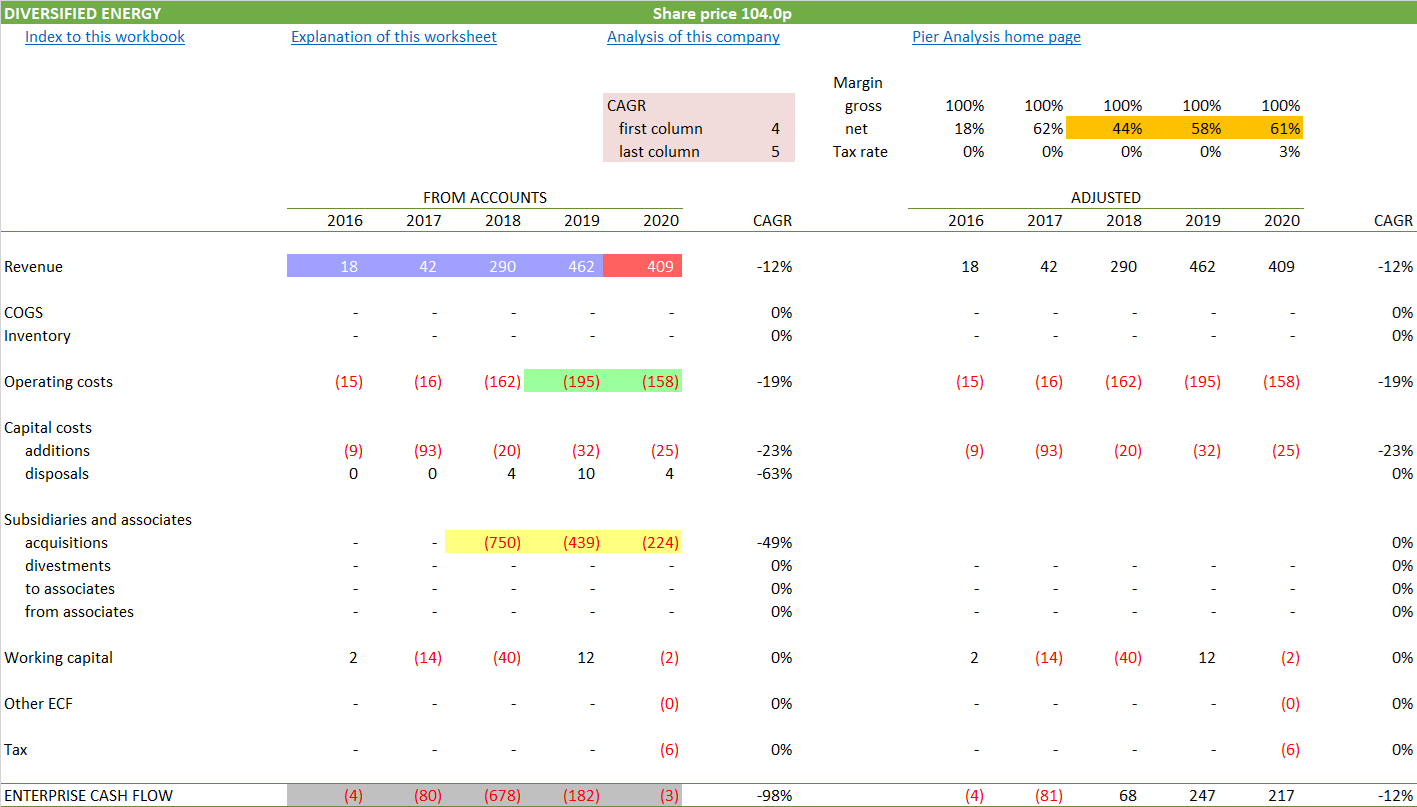Open 'Analysis of this company' link
The width and height of the screenshot is (1417, 807).
tap(693, 37)
